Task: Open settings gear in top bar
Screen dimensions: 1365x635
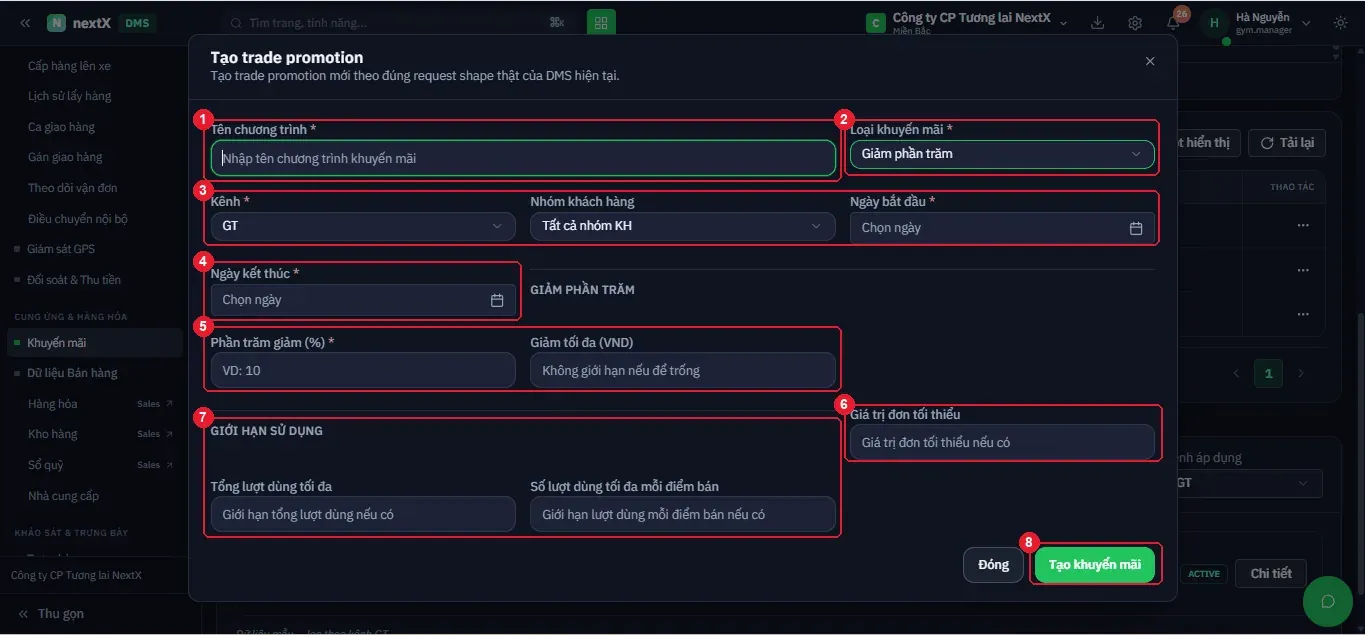Action: 1135,23
